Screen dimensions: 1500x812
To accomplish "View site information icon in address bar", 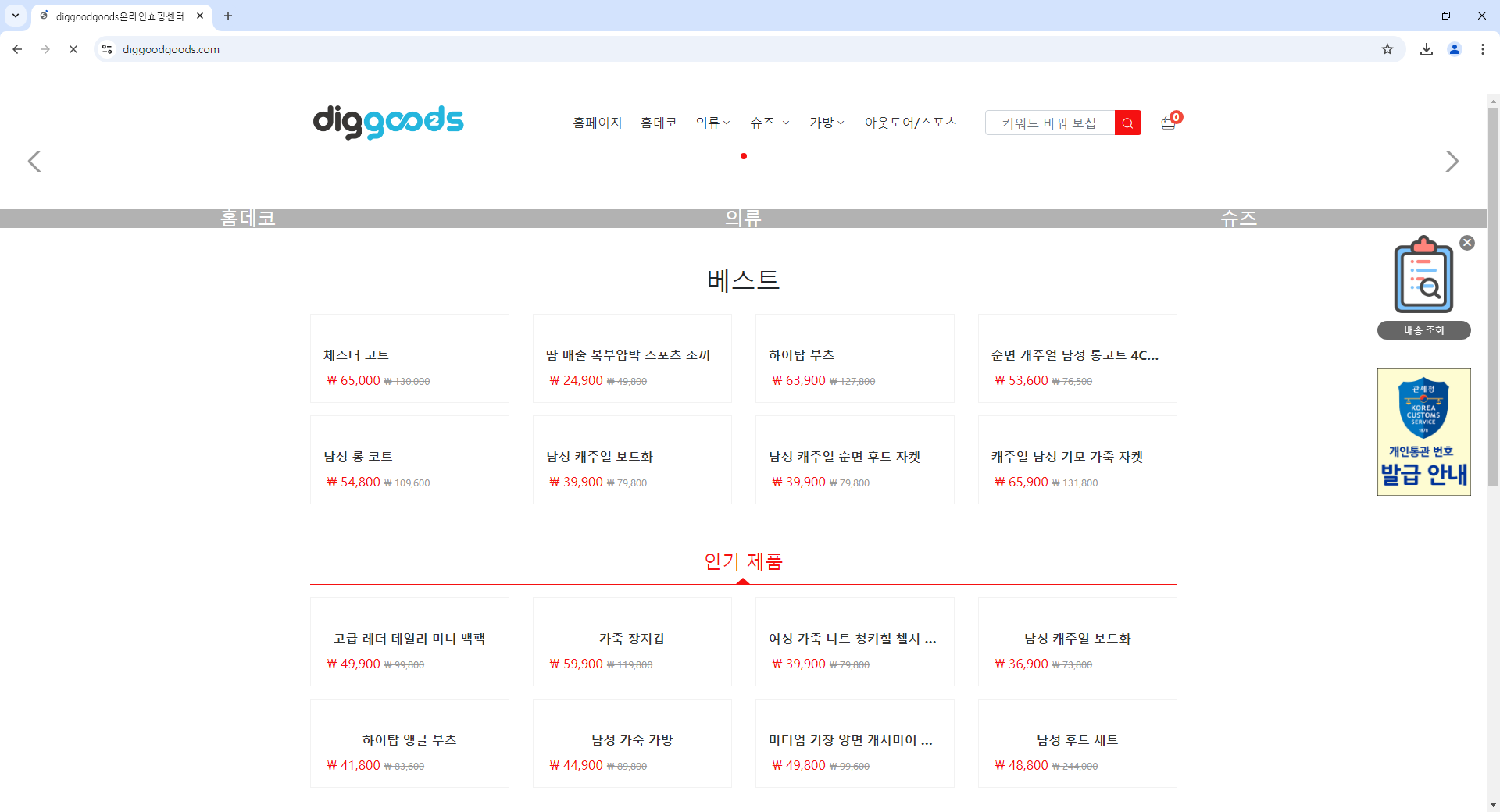I will (x=107, y=49).
